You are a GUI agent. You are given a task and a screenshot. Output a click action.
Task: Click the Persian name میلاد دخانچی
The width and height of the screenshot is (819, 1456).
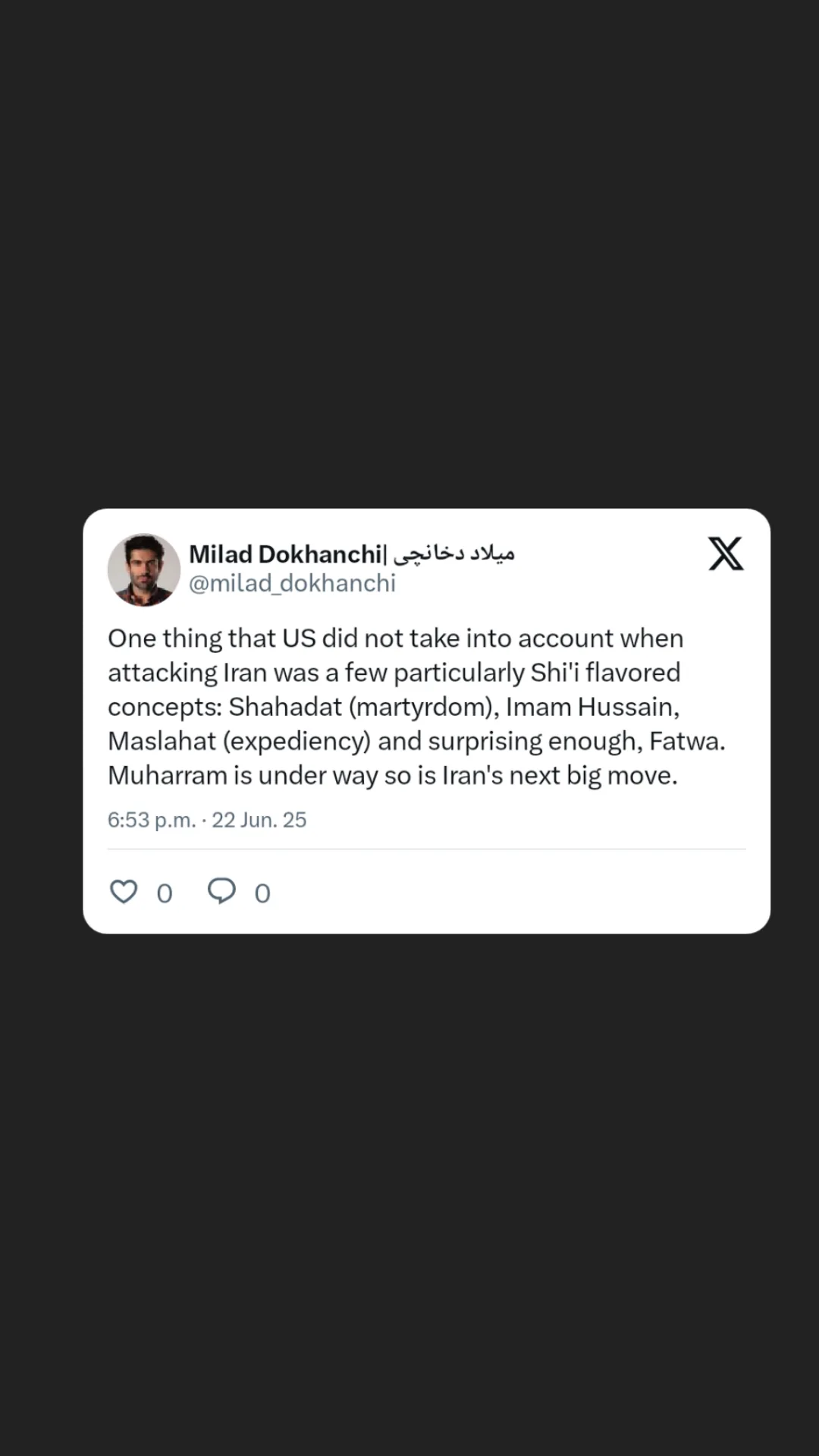[453, 554]
